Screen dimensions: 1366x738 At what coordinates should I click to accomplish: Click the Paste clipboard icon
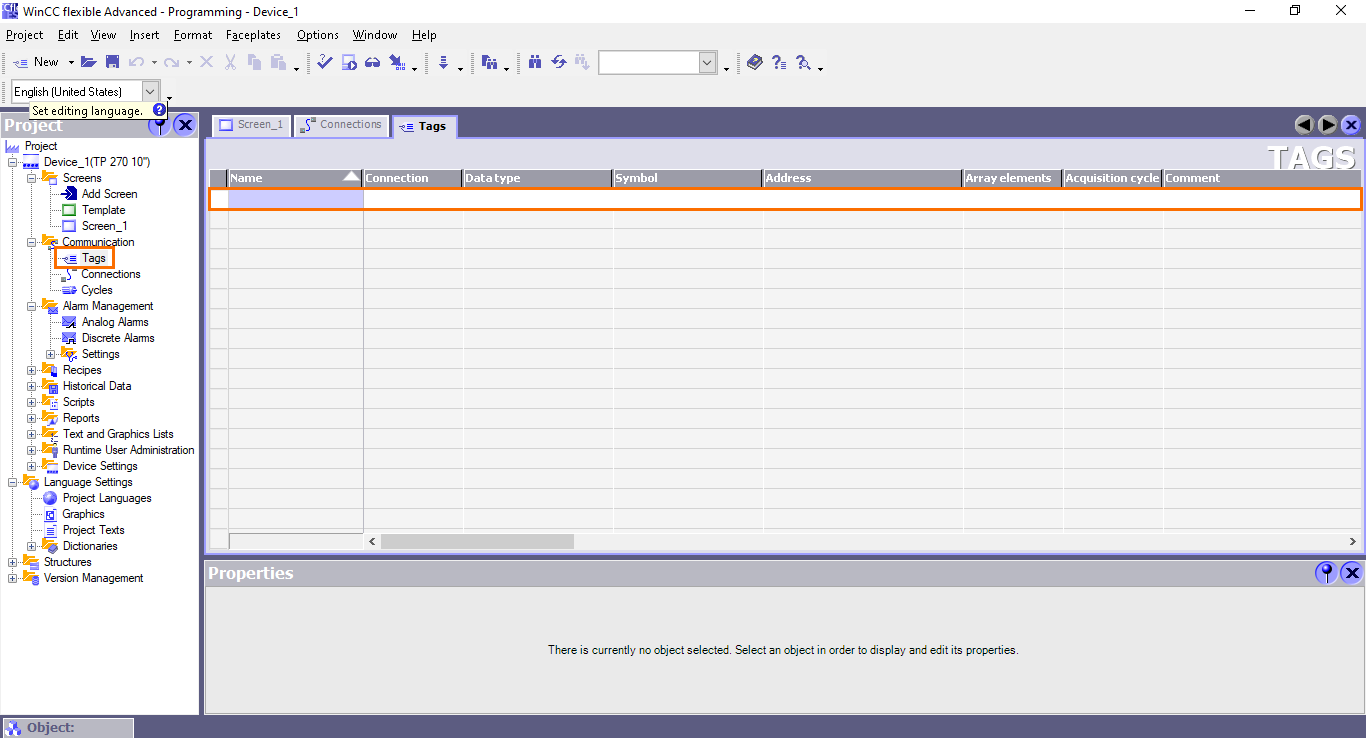pyautogui.click(x=278, y=62)
